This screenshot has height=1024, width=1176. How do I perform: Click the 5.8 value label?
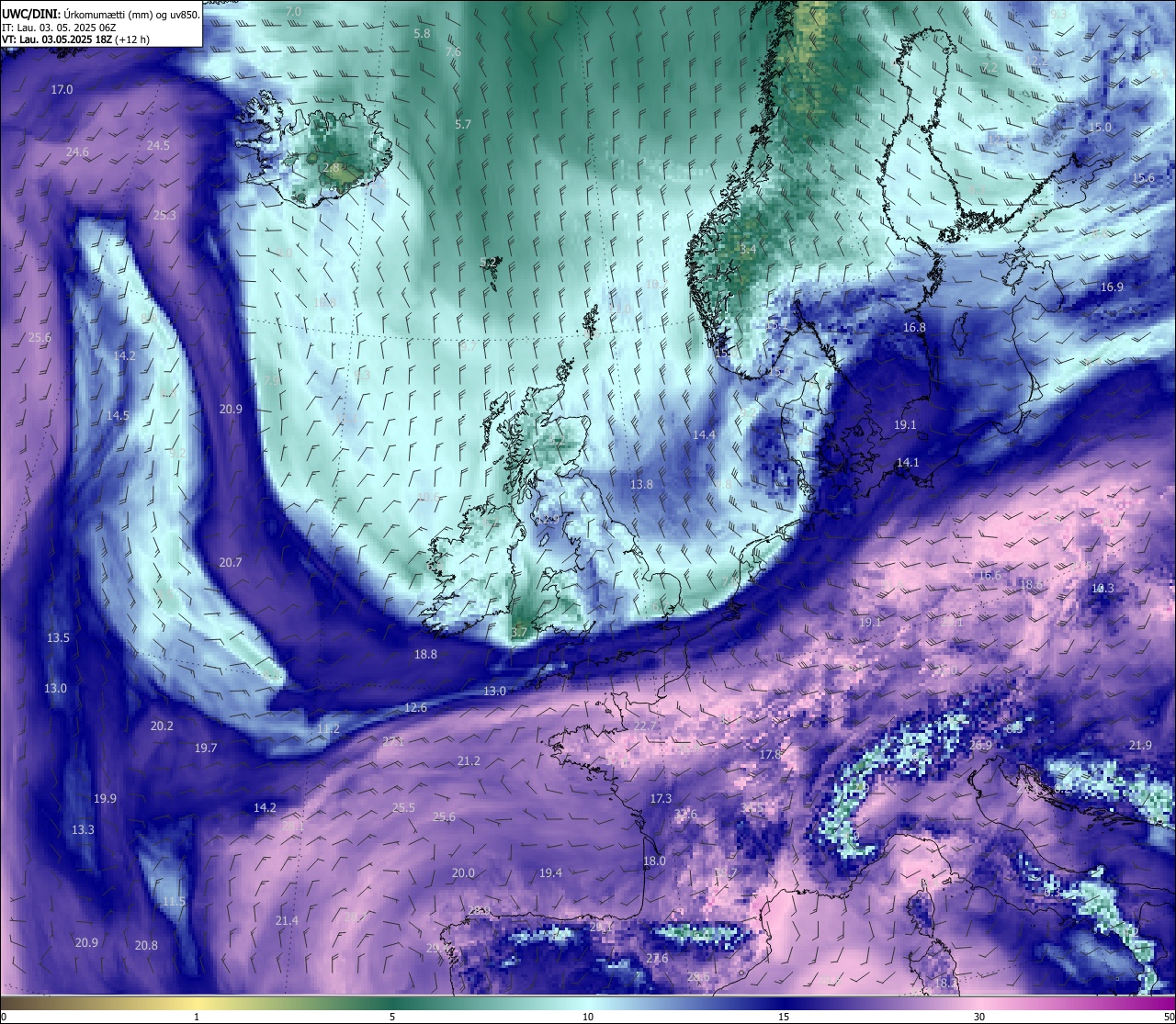click(x=422, y=33)
